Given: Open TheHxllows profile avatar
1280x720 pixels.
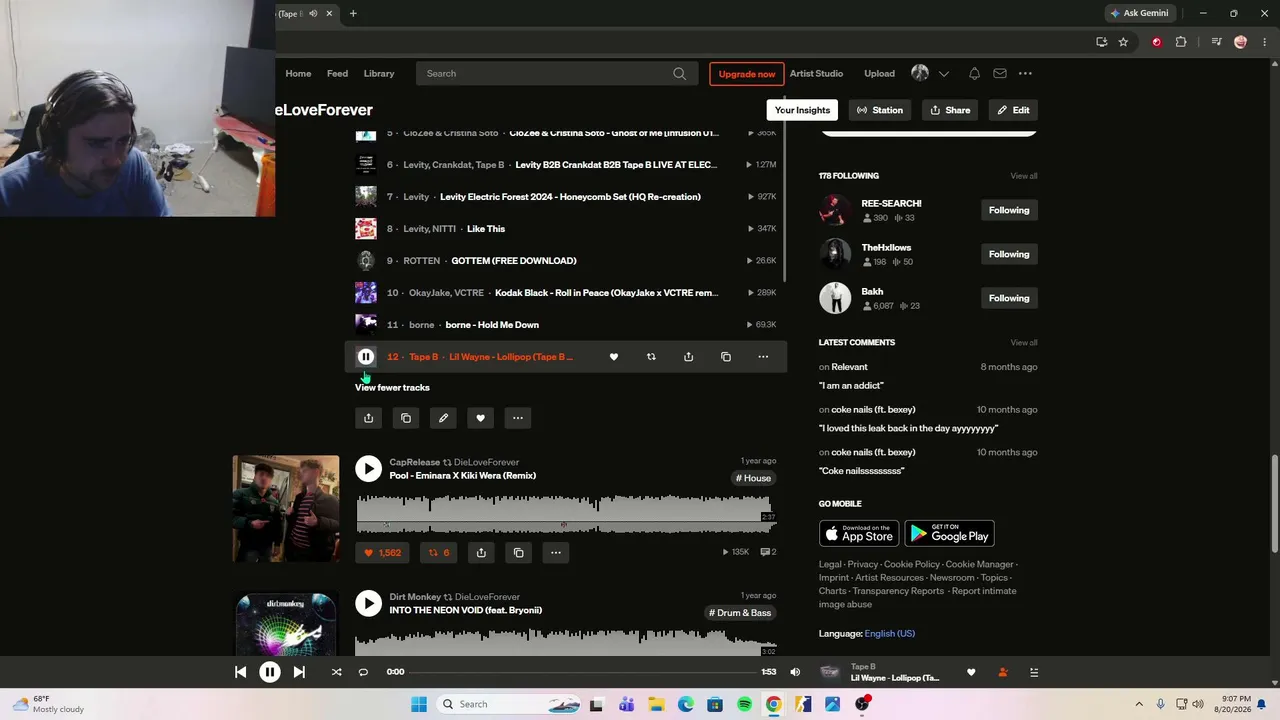Looking at the screenshot, I should click(835, 254).
